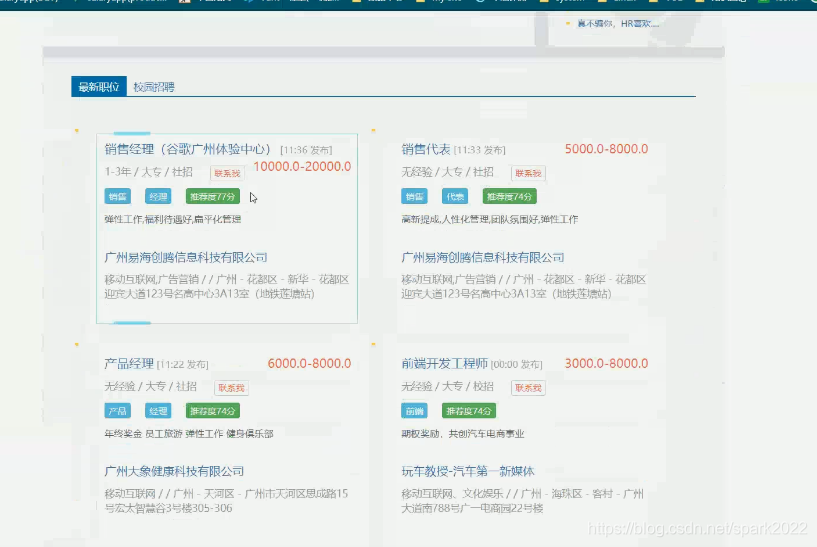The width and height of the screenshot is (817, 547).
Task: Switch to the 校园招聘 tab
Action: [x=154, y=87]
